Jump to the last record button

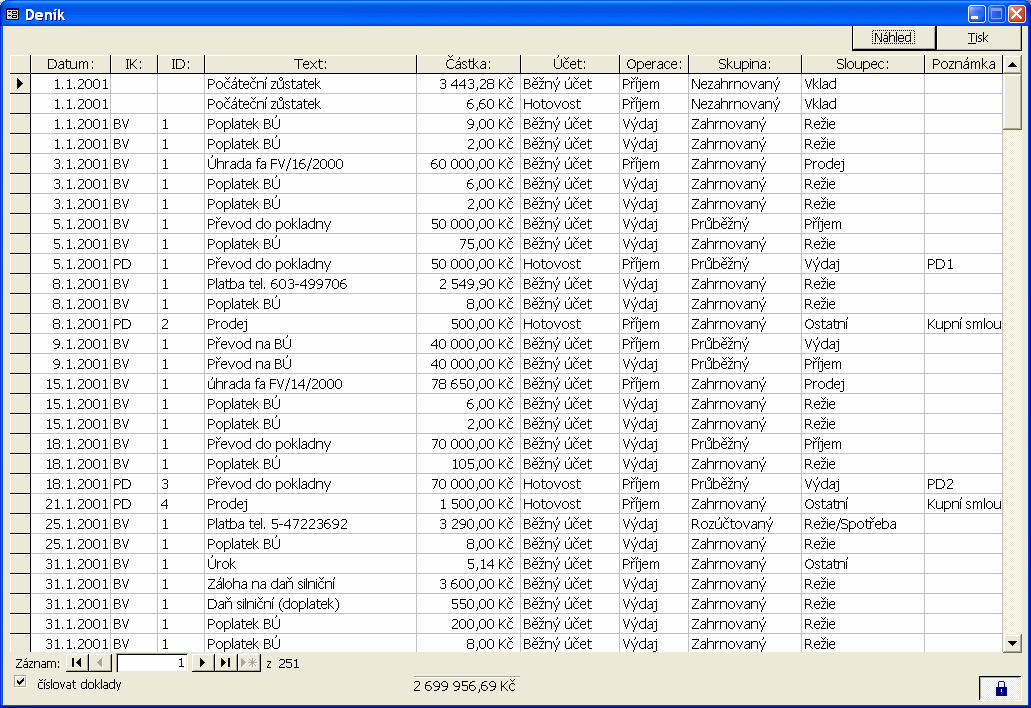pyautogui.click(x=225, y=663)
